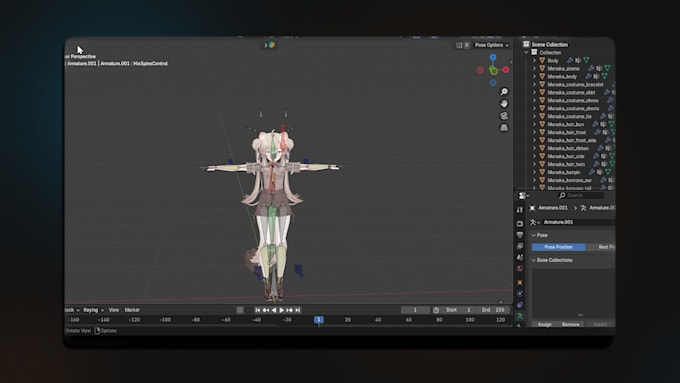Screen dimensions: 680x383
Task: Jump to the timeline end frame
Action: pos(298,310)
